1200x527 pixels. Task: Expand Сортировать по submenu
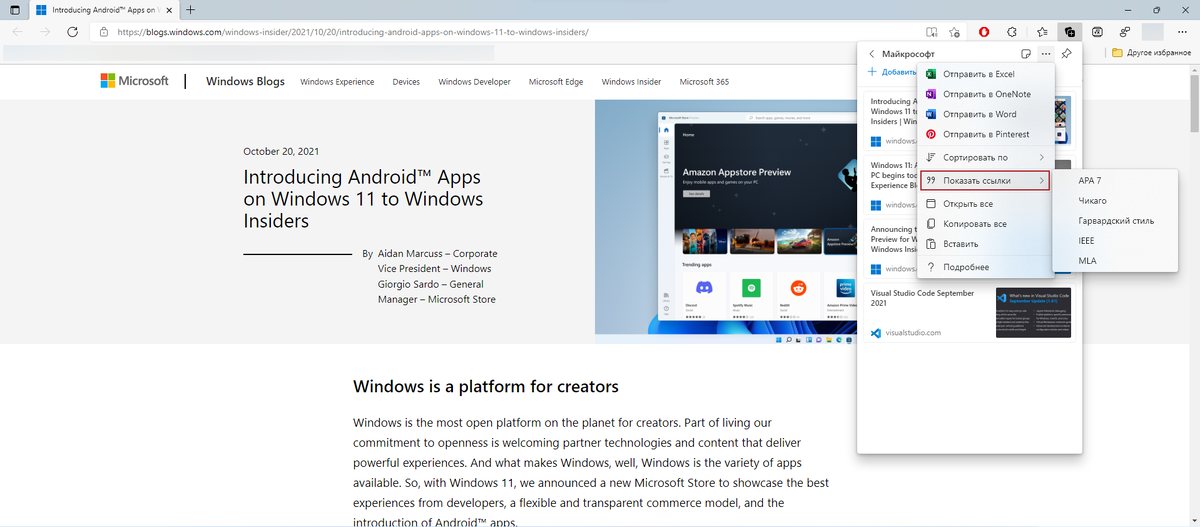(x=984, y=157)
